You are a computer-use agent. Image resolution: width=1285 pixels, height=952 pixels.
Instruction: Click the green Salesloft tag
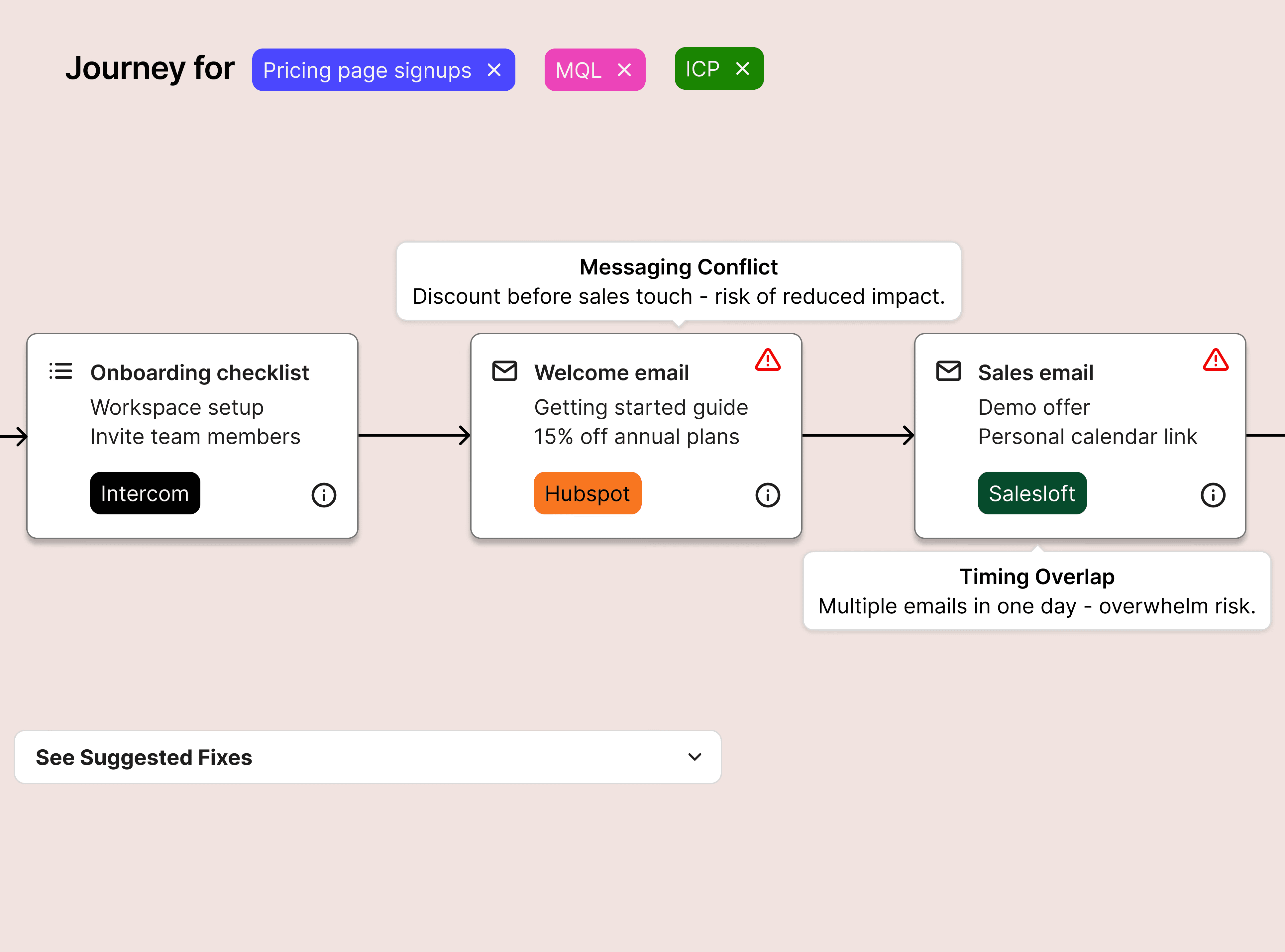coord(1031,493)
